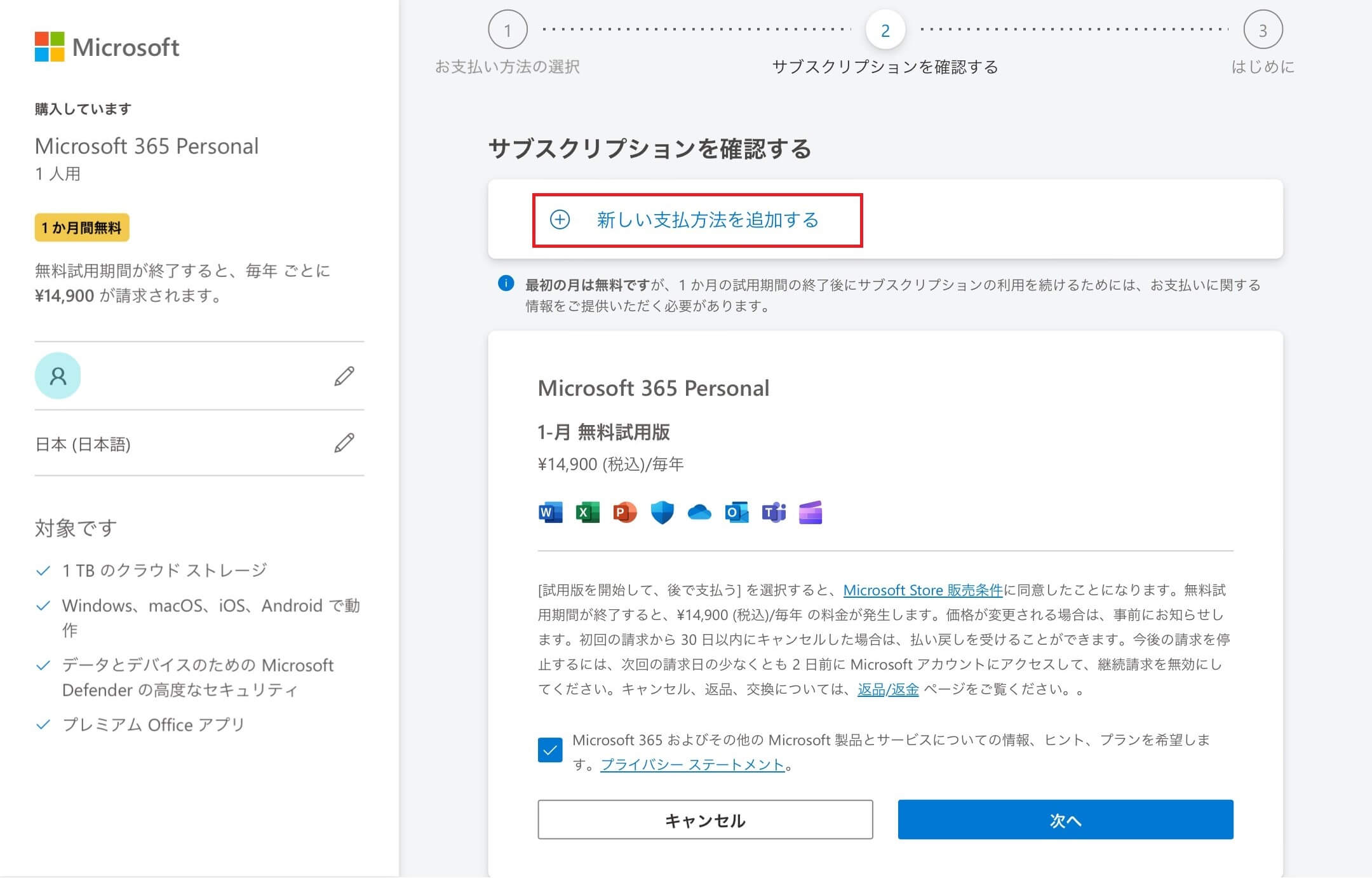Viewport: 1372px width, 878px height.
Task: Click the plus icon for adding payment method
Action: click(560, 220)
